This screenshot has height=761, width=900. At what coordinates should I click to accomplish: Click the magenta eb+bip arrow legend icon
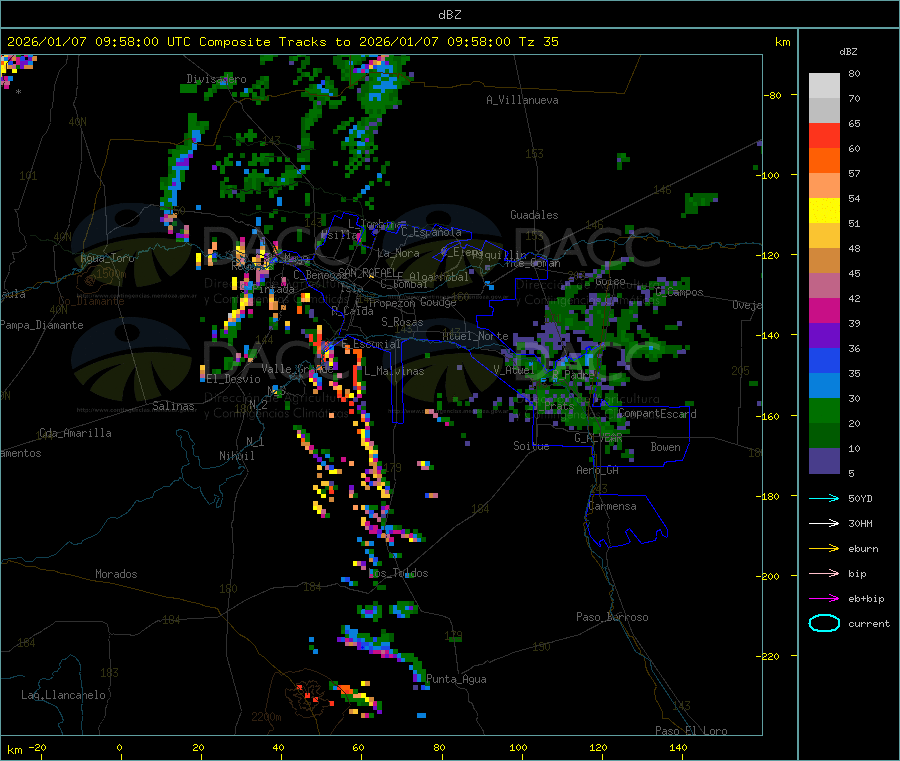(x=824, y=598)
